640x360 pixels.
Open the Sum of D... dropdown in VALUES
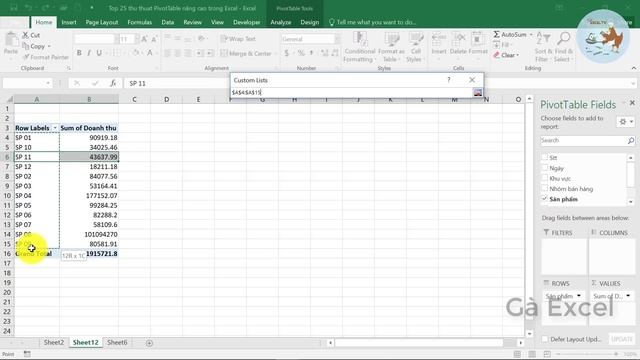628,296
